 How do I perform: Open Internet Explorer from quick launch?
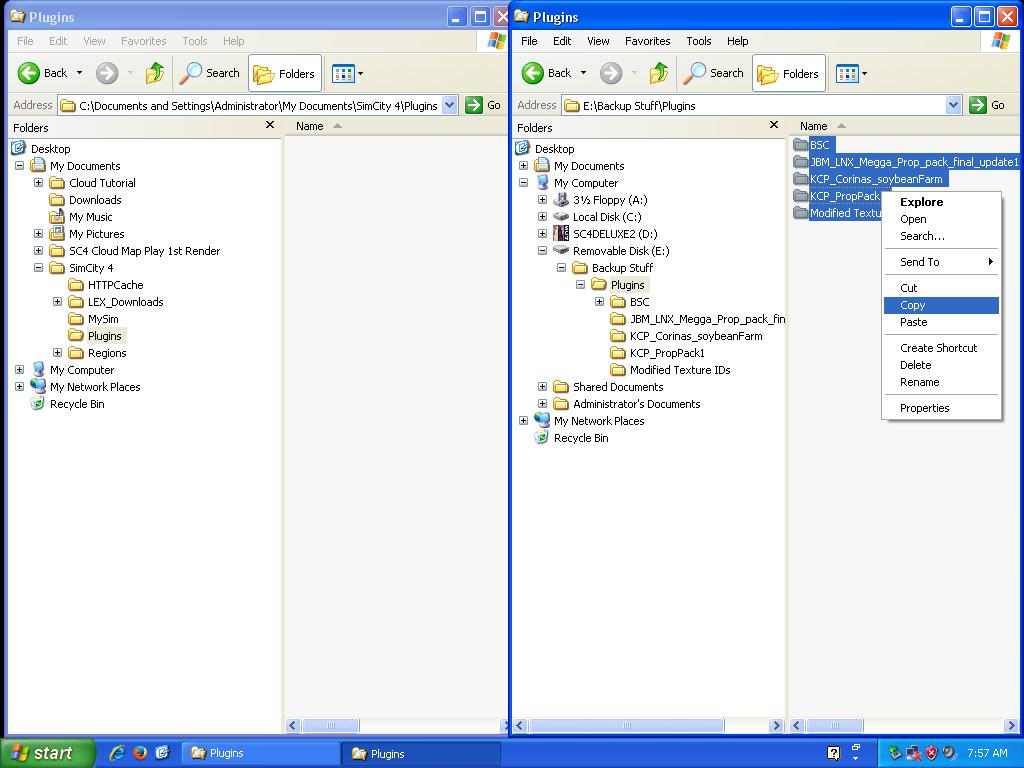118,753
